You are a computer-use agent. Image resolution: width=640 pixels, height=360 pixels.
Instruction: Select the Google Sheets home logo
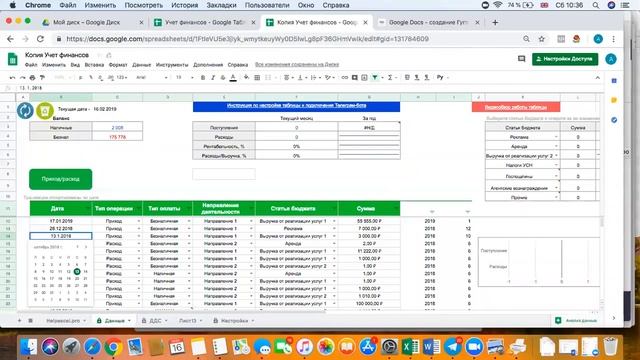point(12,60)
